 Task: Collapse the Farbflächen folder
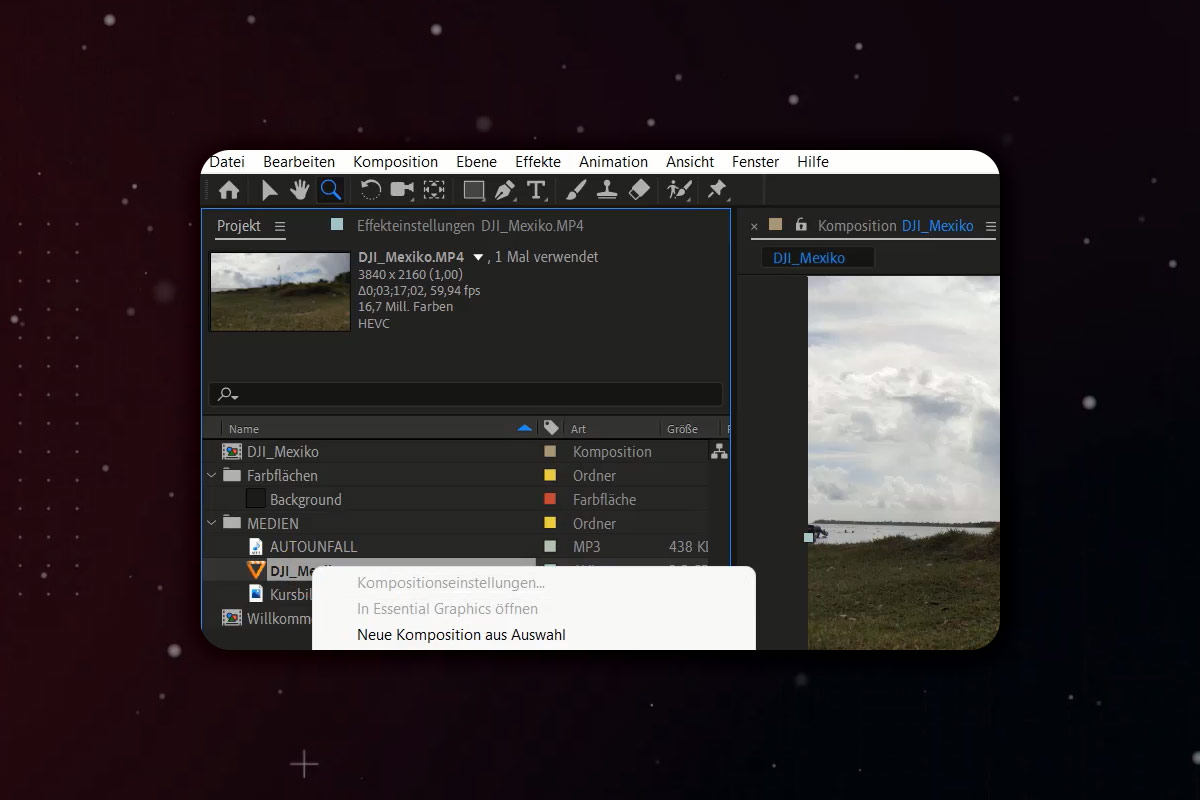coord(211,475)
